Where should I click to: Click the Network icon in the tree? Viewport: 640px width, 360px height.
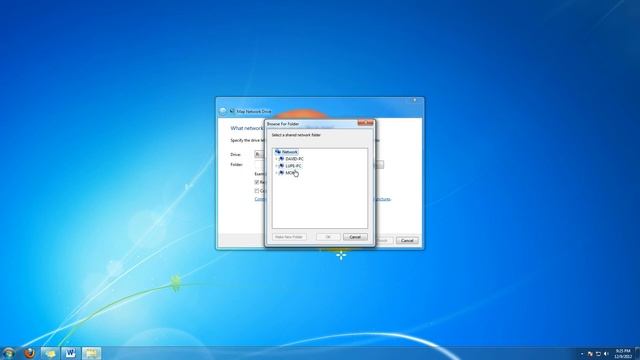[x=278, y=152]
